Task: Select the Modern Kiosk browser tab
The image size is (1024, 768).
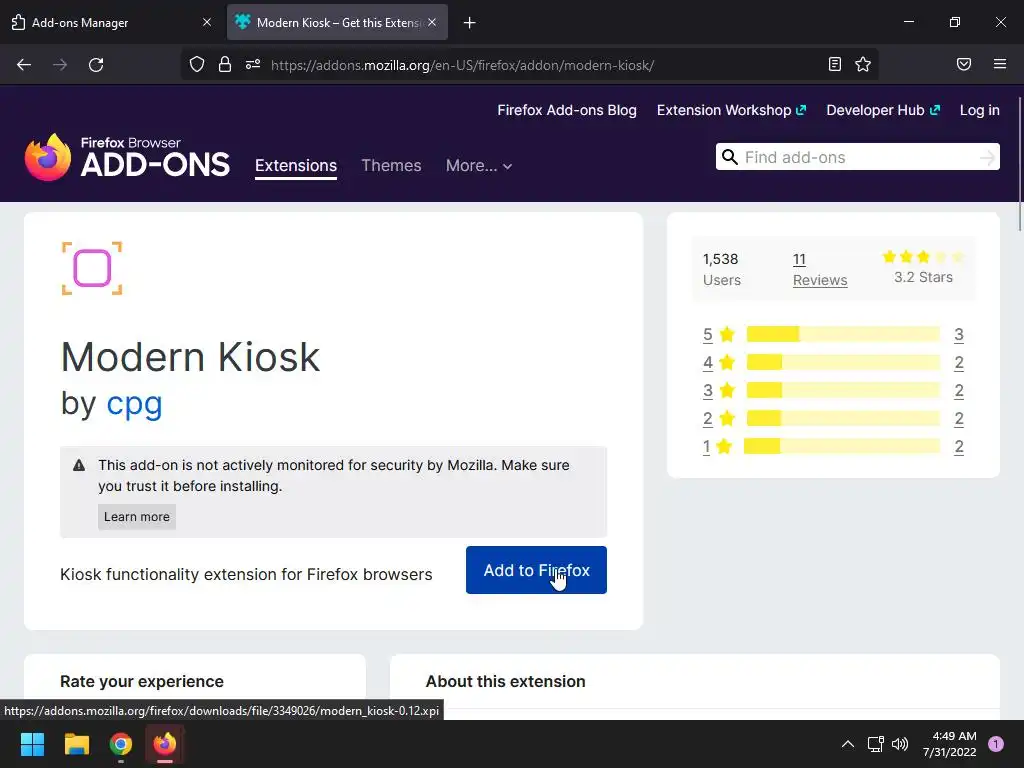Action: click(337, 22)
